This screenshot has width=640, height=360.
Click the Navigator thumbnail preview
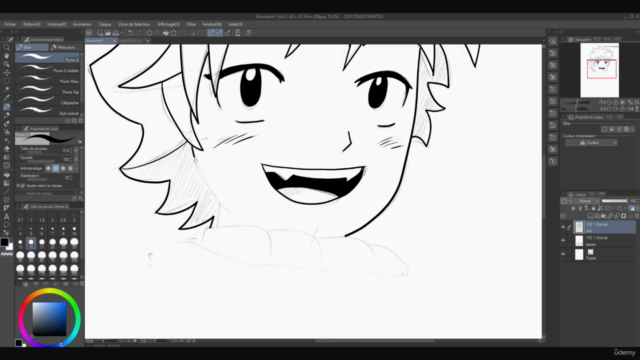[600, 70]
